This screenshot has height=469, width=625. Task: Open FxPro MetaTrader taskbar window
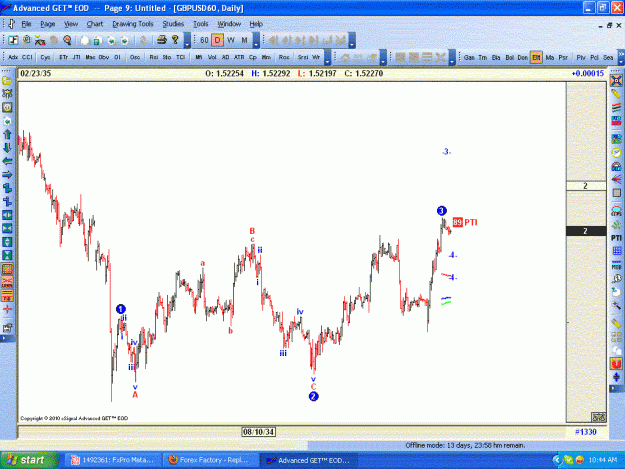tap(114, 460)
